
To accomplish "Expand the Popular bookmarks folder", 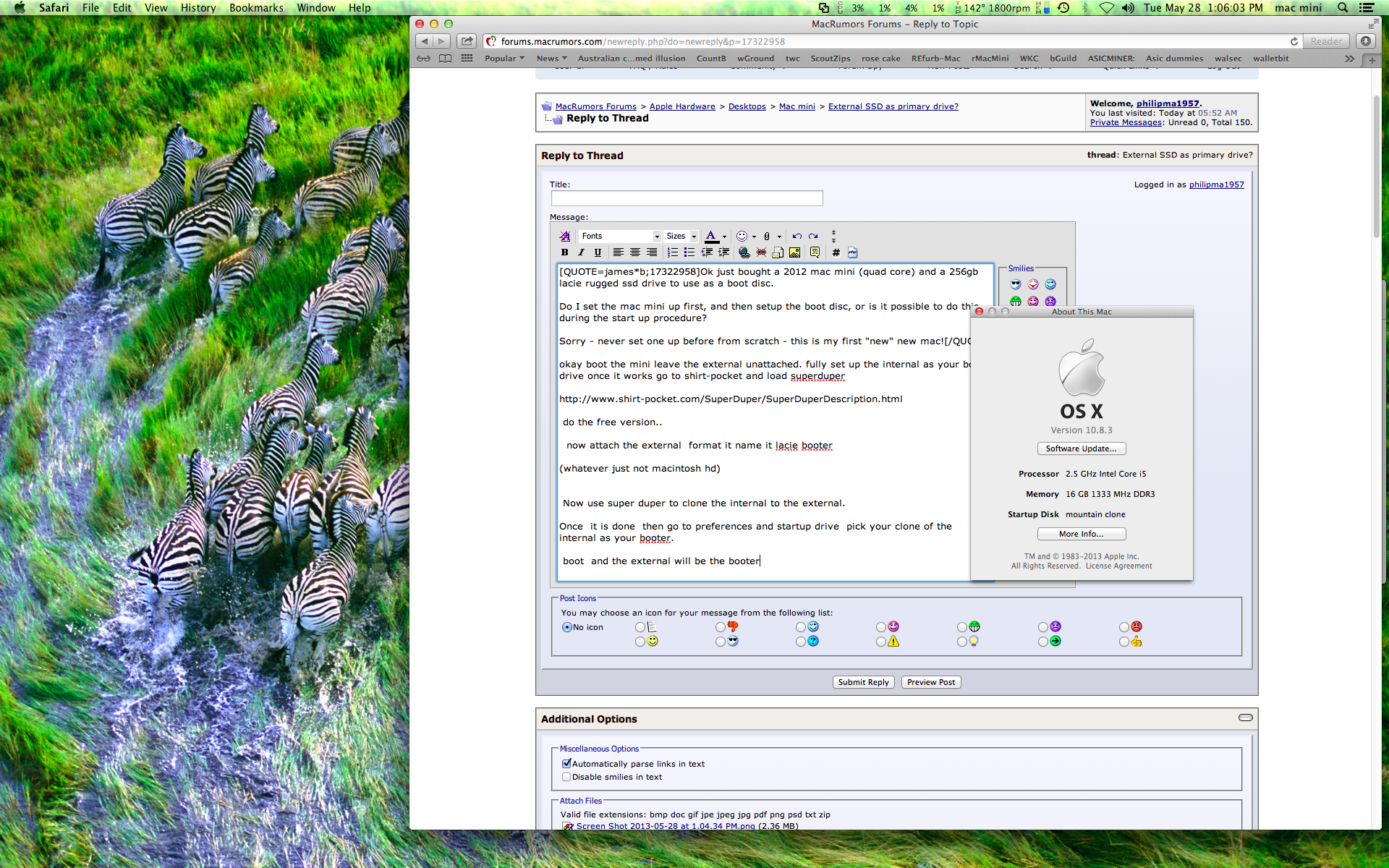I will pyautogui.click(x=504, y=59).
